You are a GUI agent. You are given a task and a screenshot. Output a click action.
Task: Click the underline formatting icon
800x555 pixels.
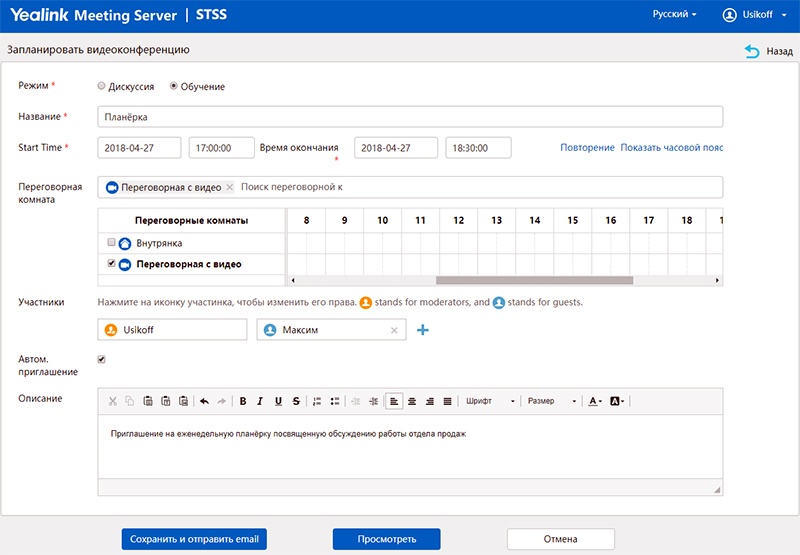[x=278, y=401]
